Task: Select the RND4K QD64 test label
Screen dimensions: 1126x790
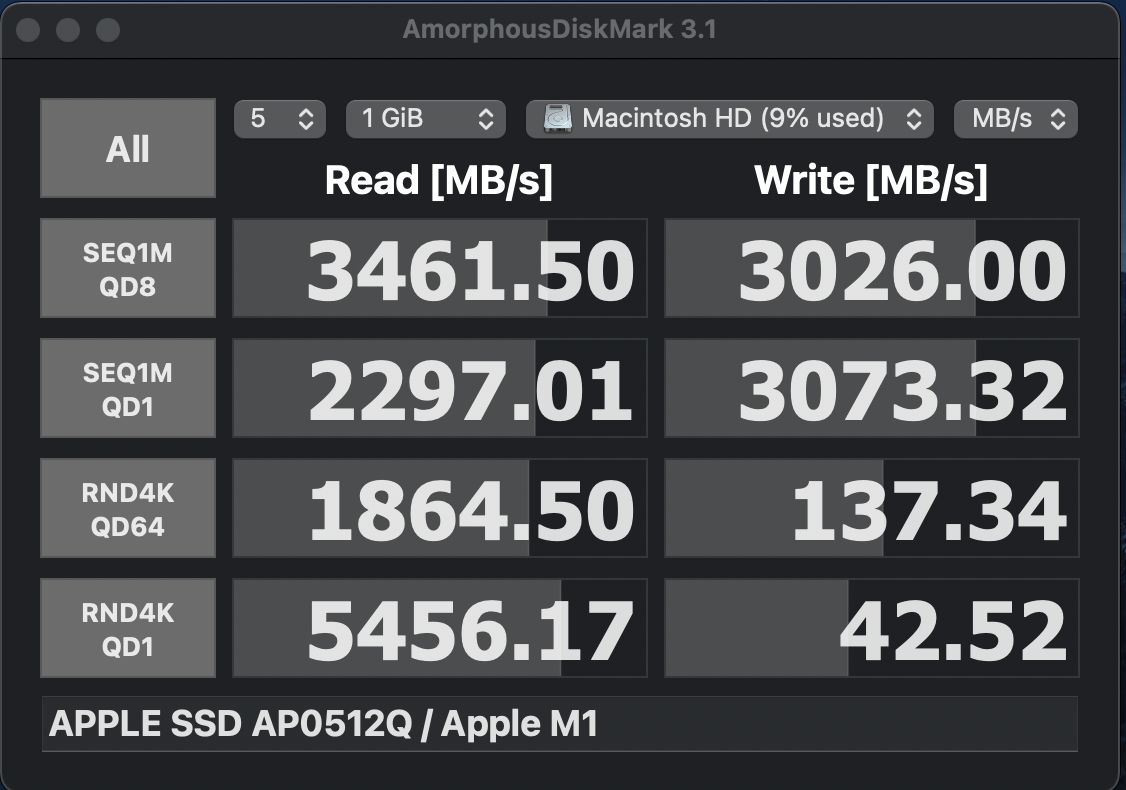Action: [127, 508]
